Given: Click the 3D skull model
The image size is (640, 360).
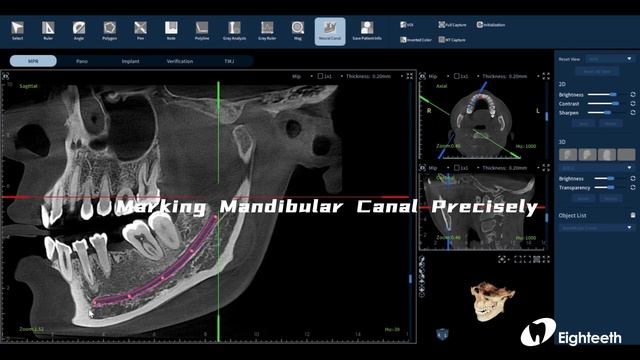Looking at the screenshot, I should coord(493,301).
